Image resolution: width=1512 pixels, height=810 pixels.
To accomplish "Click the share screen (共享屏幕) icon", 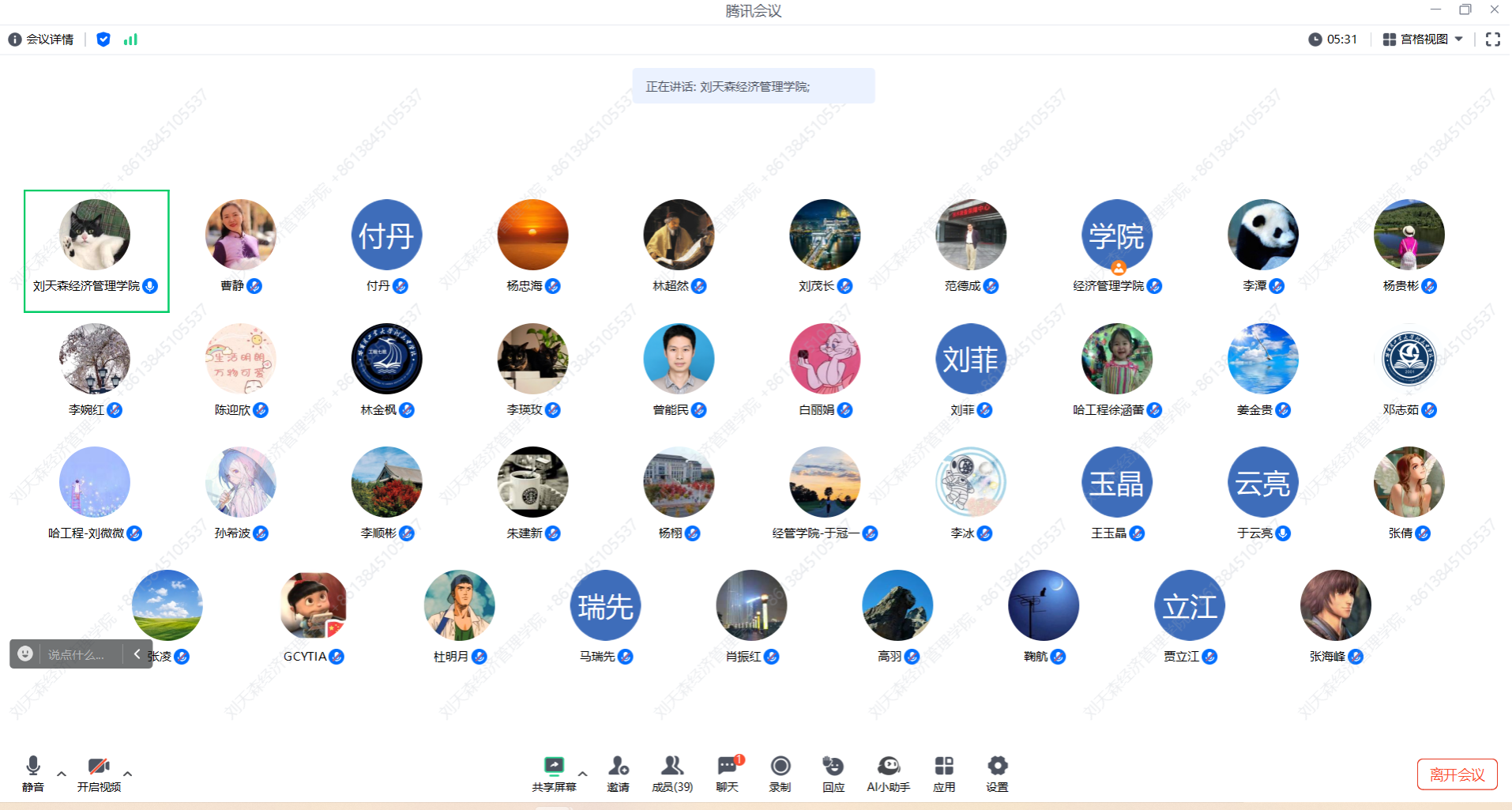I will (x=554, y=766).
